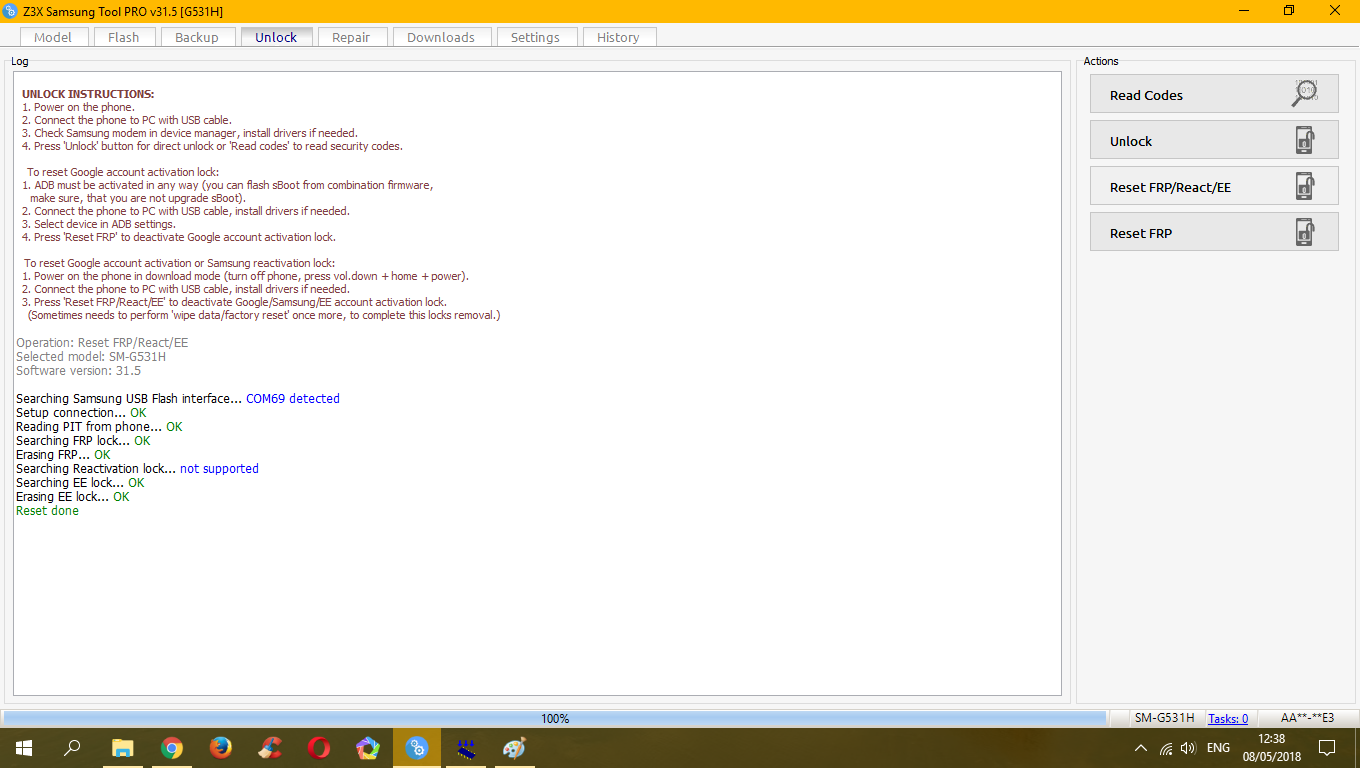Open the volume speaker icon
Screen dimensions: 1360x768
(x=1188, y=748)
